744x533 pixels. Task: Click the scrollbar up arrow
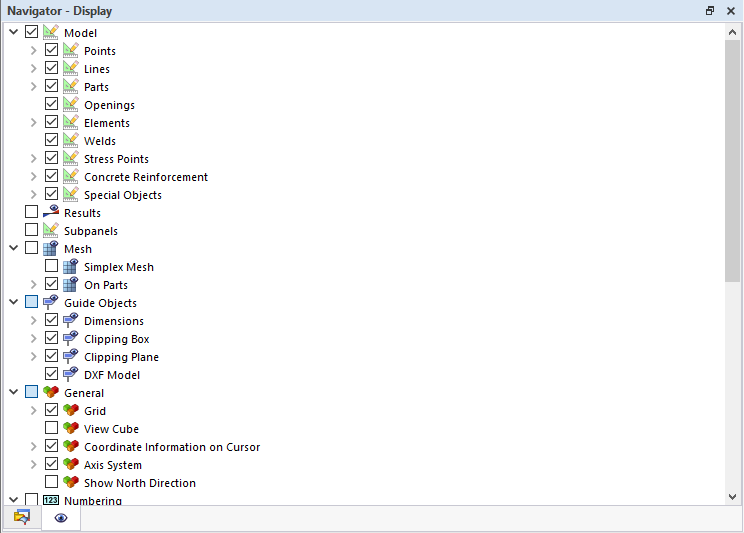pos(732,32)
